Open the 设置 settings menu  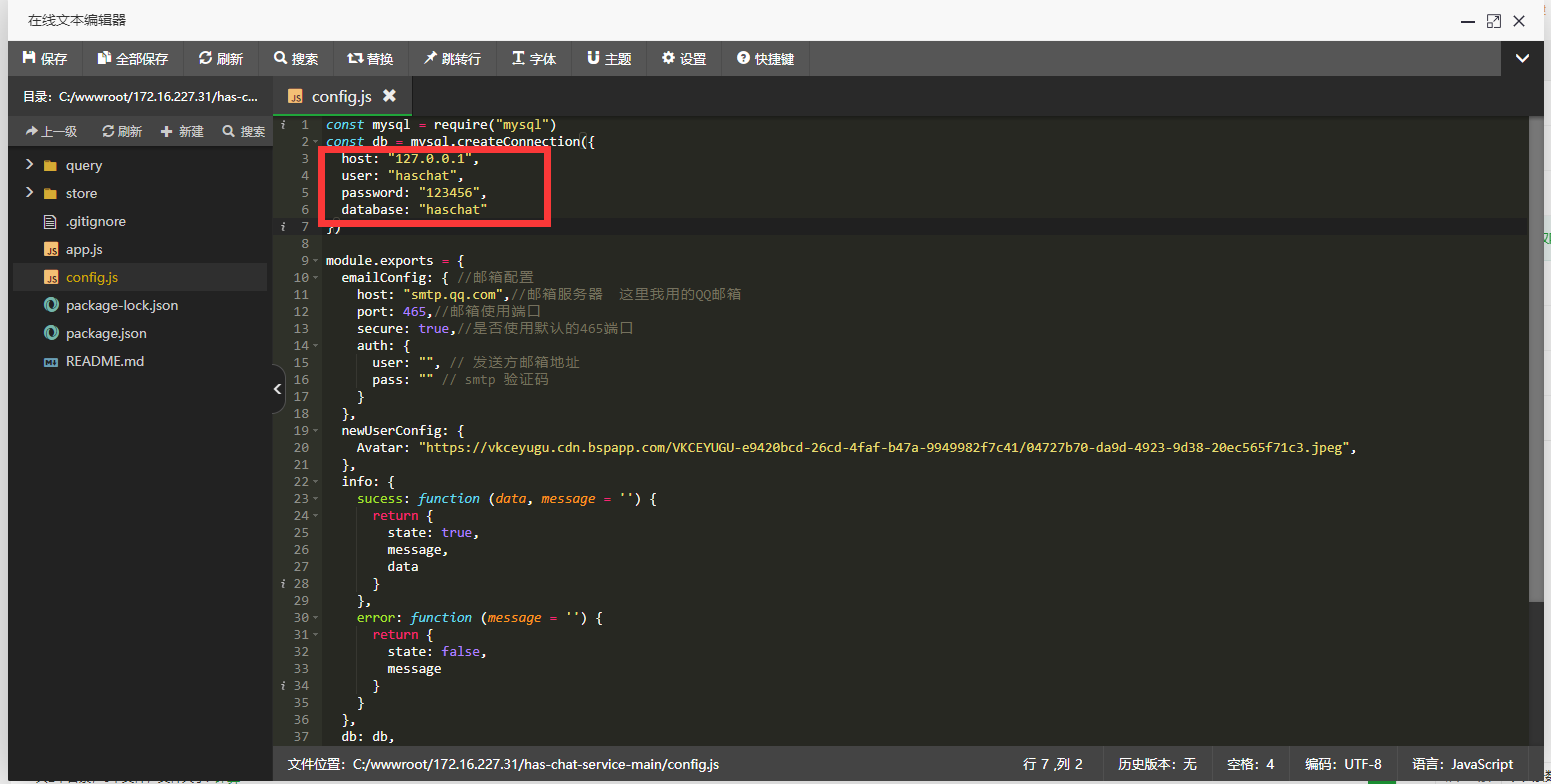point(685,59)
